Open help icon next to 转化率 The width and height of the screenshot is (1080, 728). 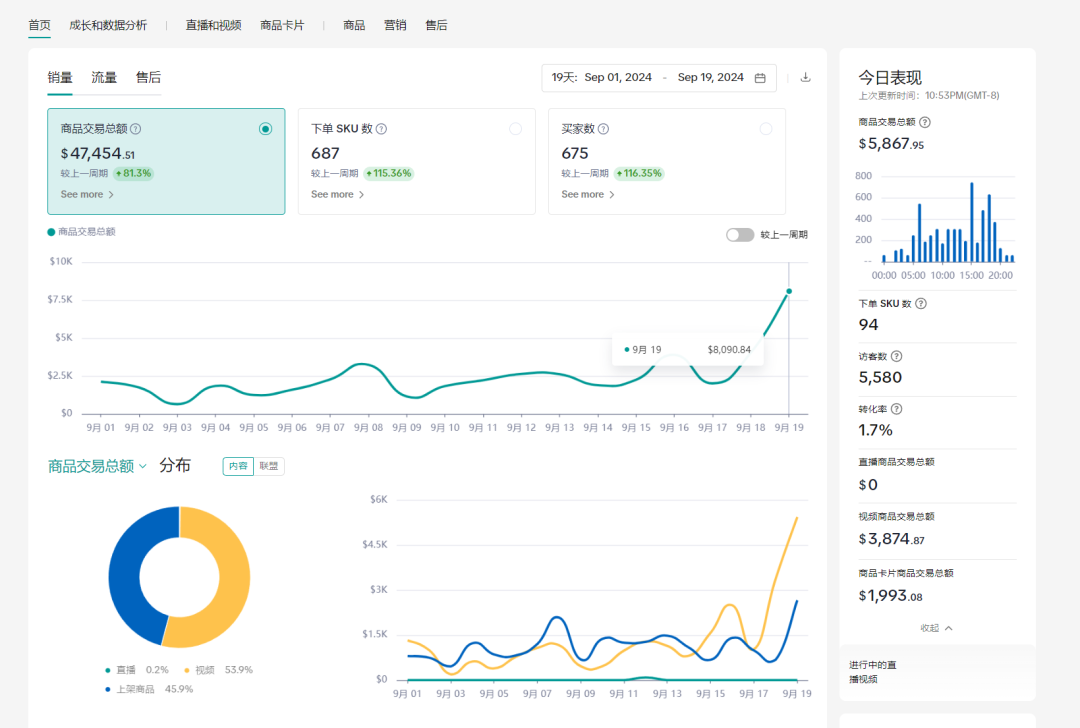tap(896, 409)
